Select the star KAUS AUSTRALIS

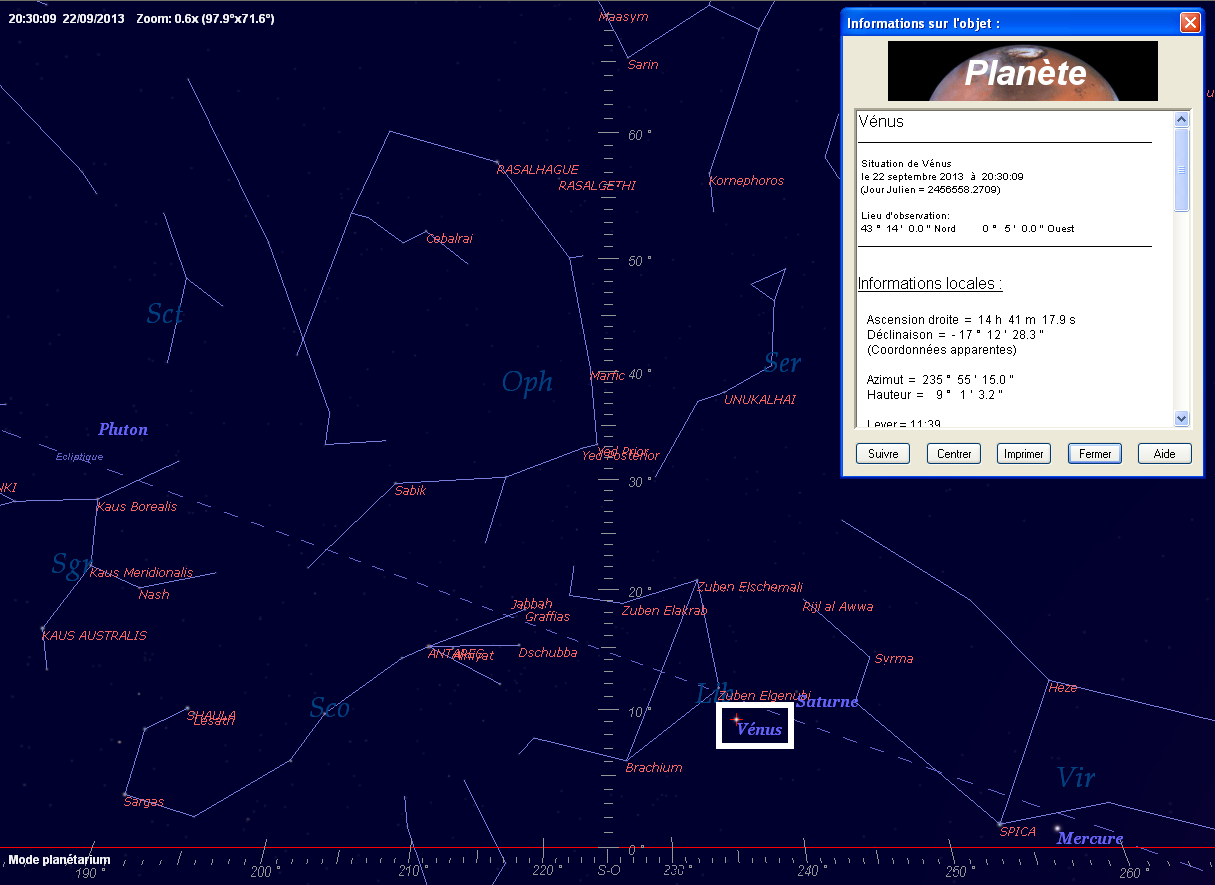tap(43, 628)
